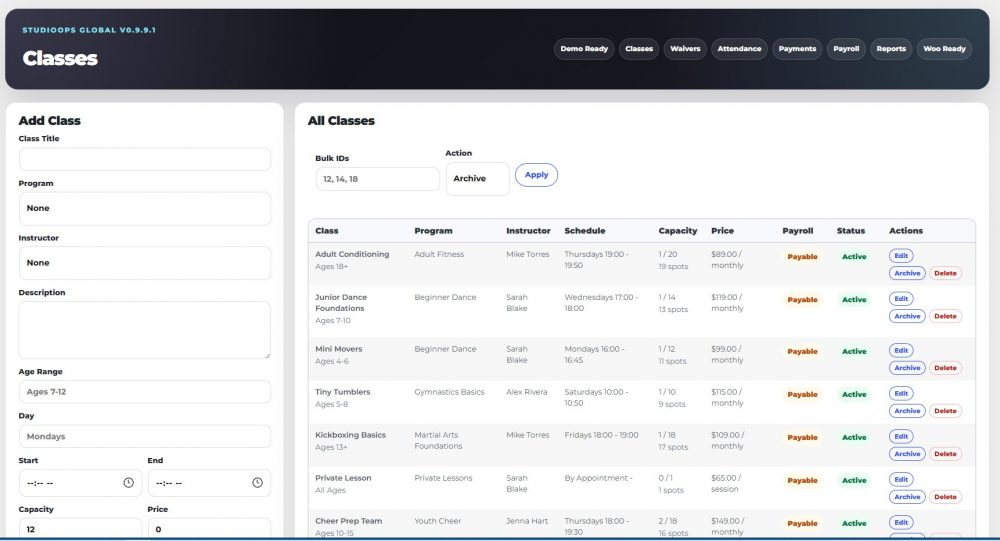Screen dimensions: 1000x541
Task: Click Payable badge for Kickboxing Basics
Action: pos(802,438)
